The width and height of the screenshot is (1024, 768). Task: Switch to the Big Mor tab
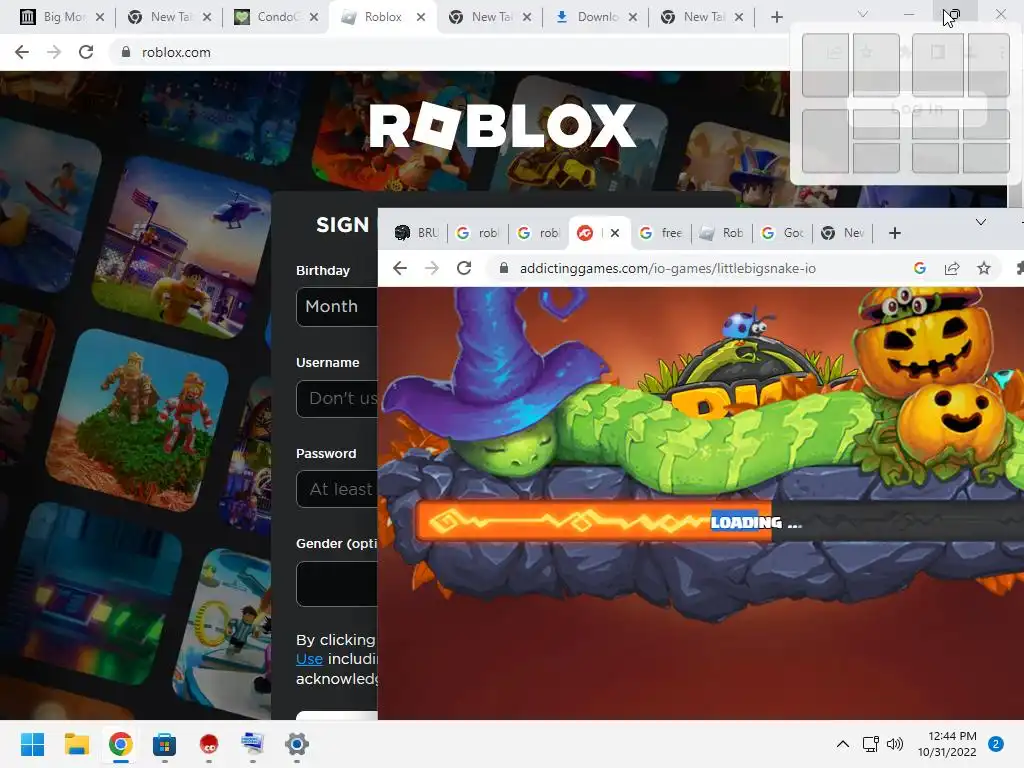62,17
